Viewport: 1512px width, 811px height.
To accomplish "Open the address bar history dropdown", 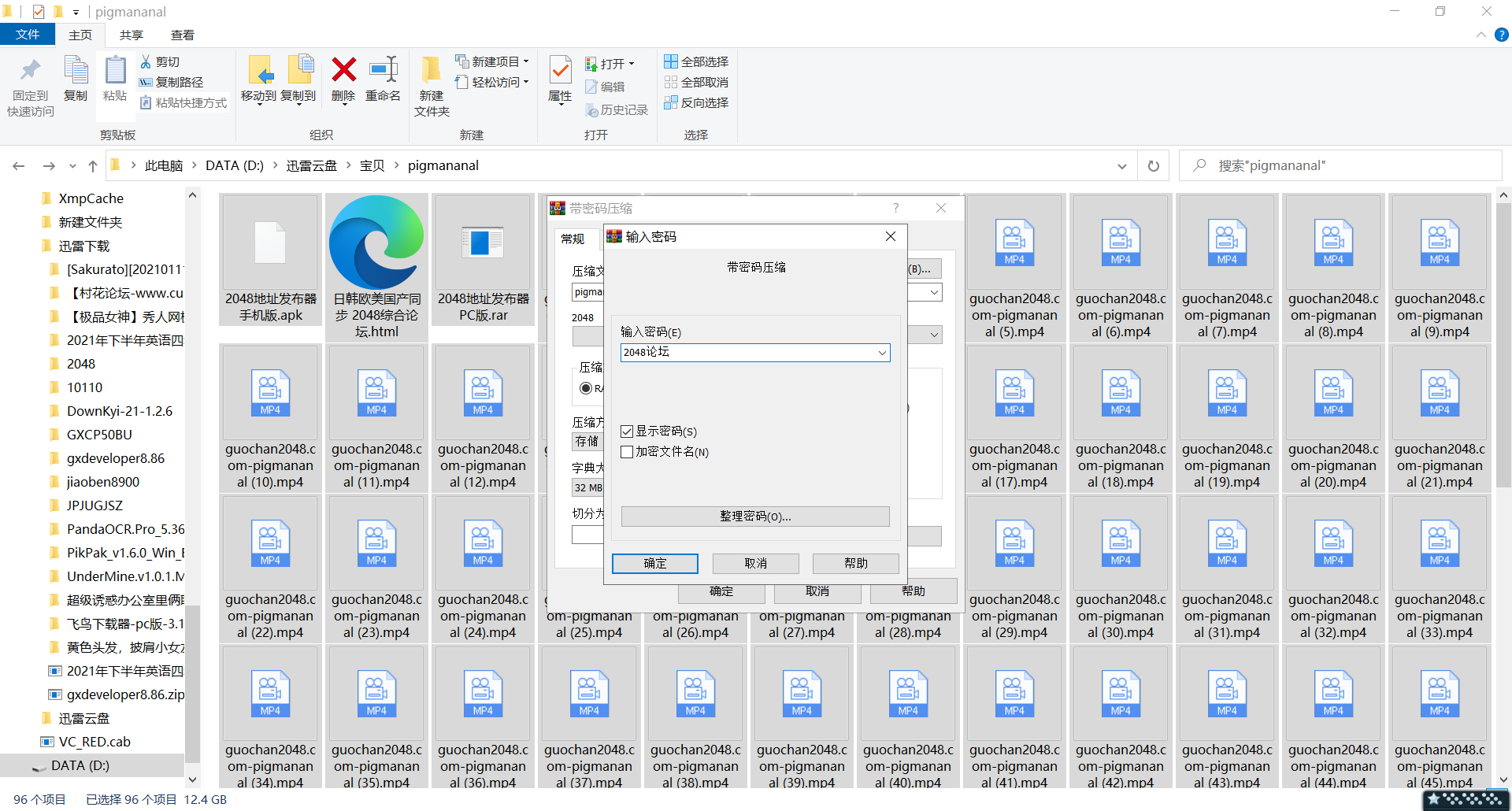I will [x=1121, y=166].
